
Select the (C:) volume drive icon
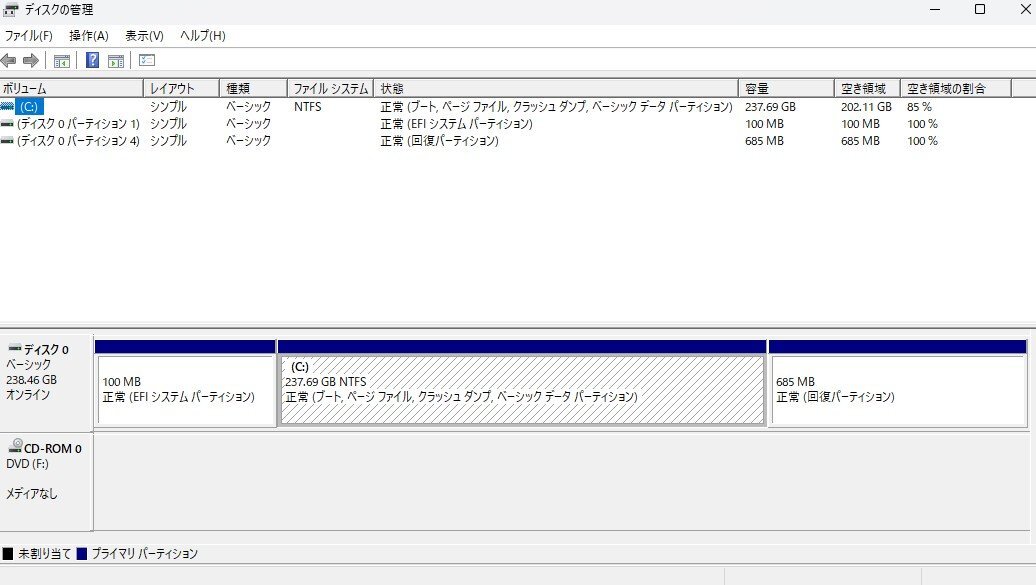click(7, 106)
